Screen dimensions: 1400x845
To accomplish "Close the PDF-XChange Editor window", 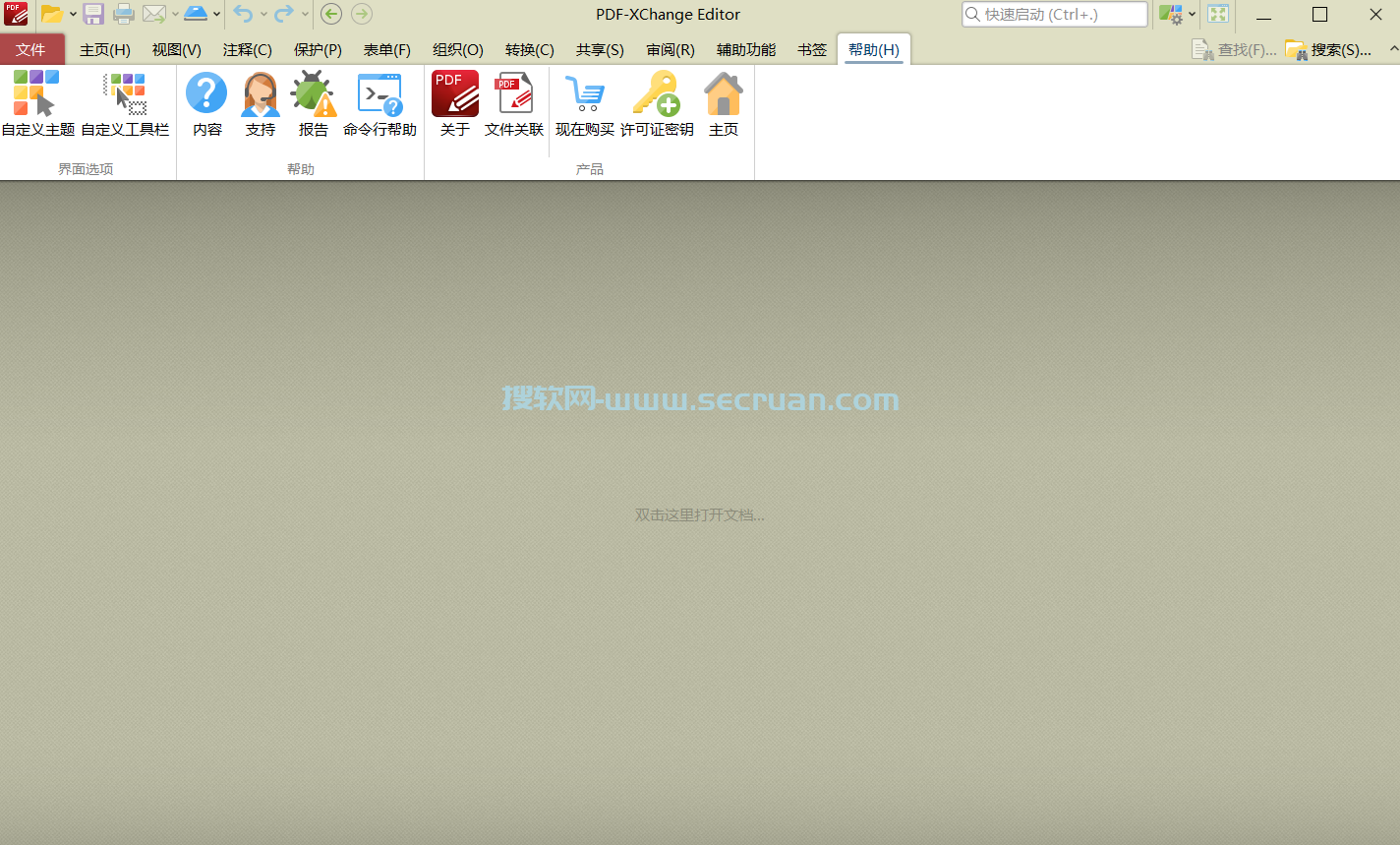I will [x=1375, y=15].
